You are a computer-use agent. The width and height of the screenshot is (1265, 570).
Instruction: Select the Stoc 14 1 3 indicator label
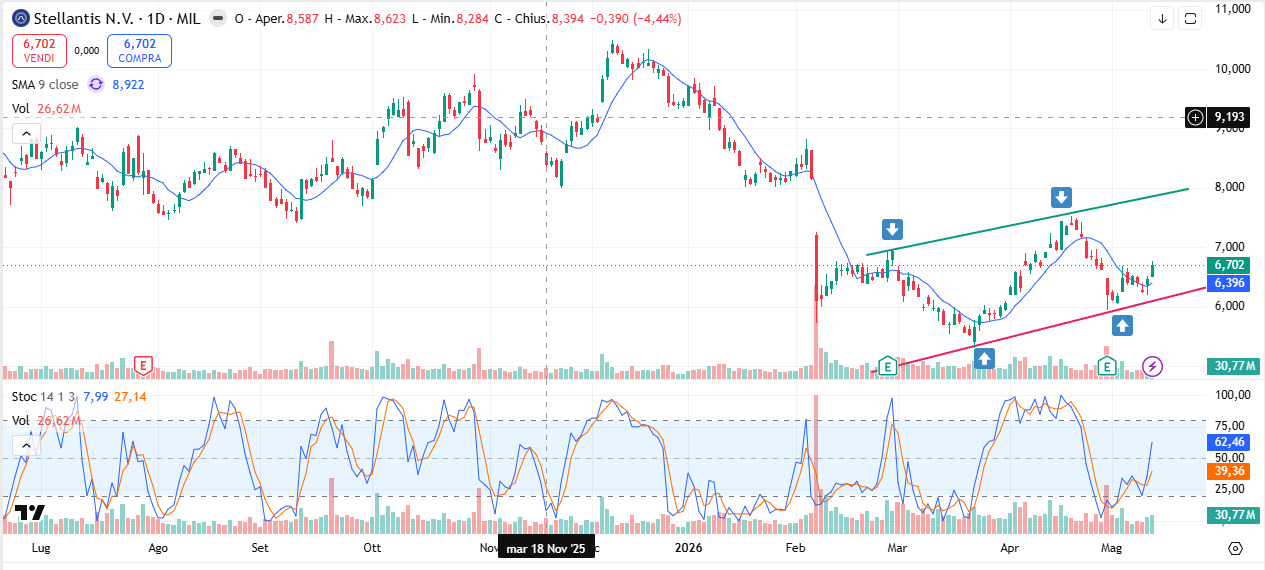click(44, 397)
